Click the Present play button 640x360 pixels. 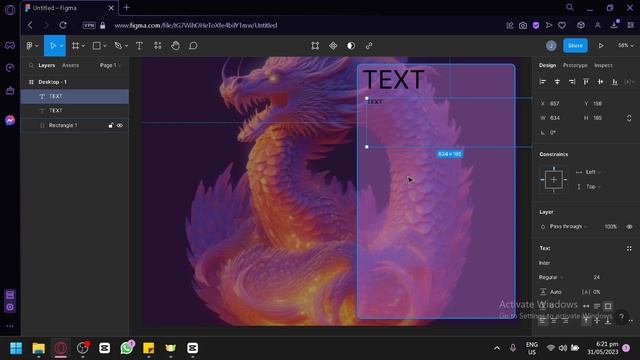[x=601, y=46]
